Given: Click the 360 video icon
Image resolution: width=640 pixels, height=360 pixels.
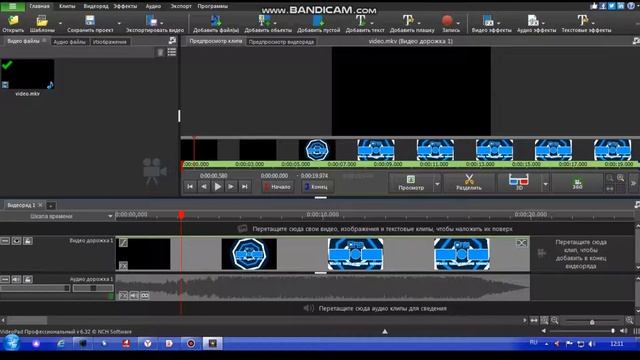Looking at the screenshot, I should point(577,182).
